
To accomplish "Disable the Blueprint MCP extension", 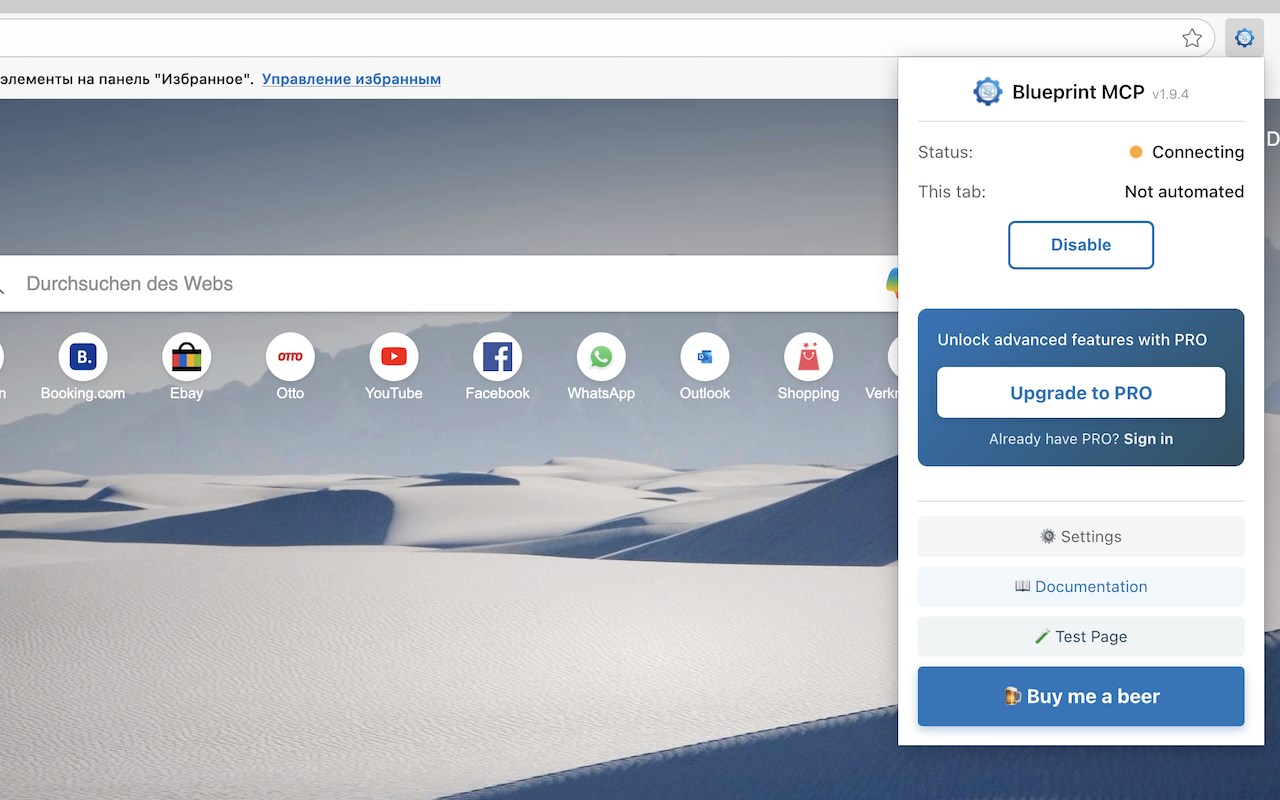I will tap(1081, 245).
